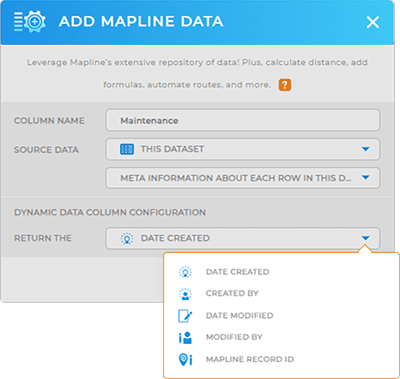Pick the Date Modified option
400x379 pixels.
tap(239, 315)
